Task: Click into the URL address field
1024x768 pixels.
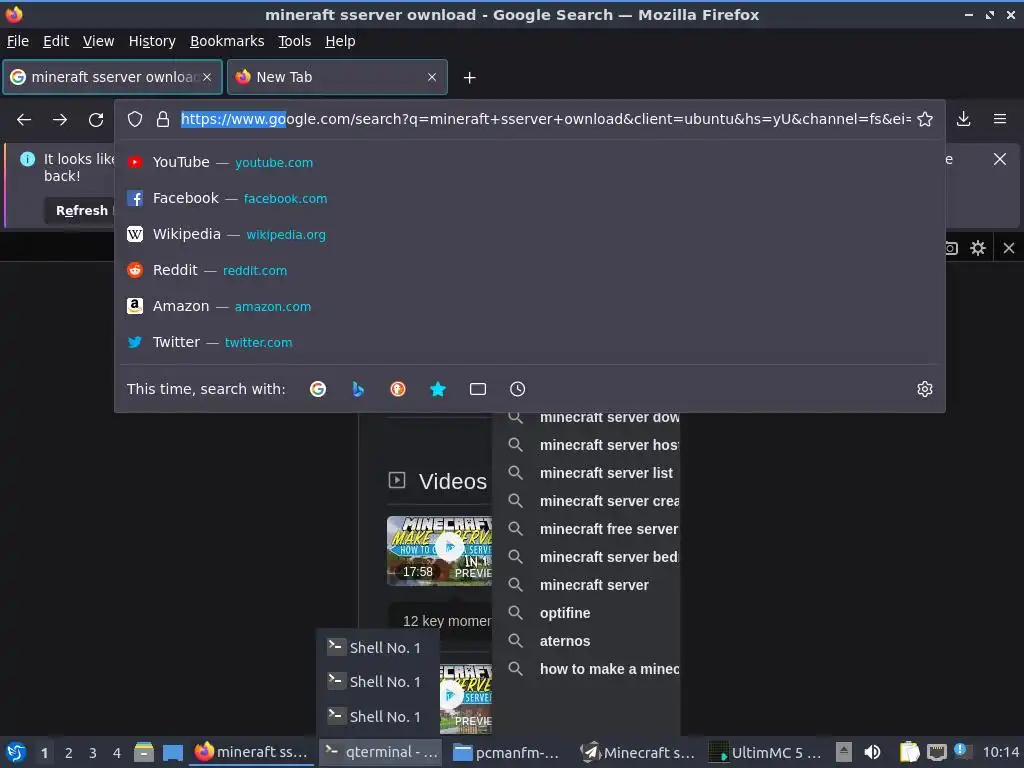Action: click(x=545, y=119)
